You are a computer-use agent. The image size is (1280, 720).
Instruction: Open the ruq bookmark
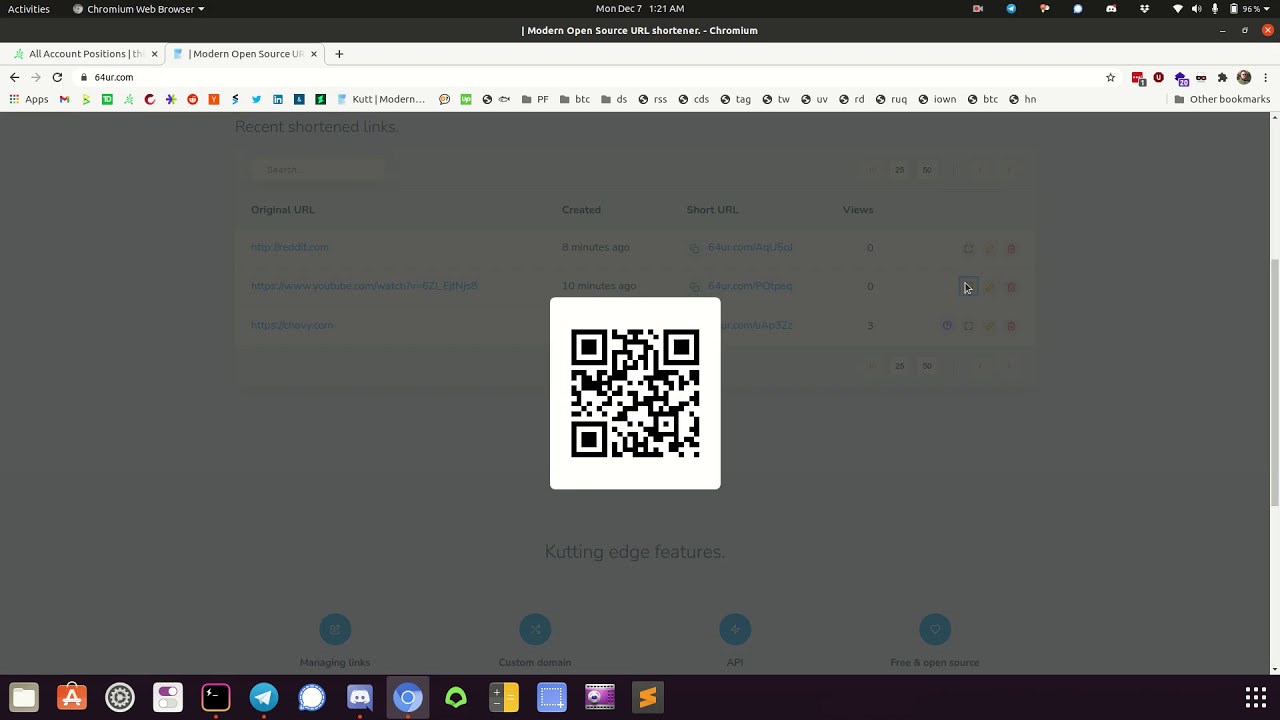[891, 99]
